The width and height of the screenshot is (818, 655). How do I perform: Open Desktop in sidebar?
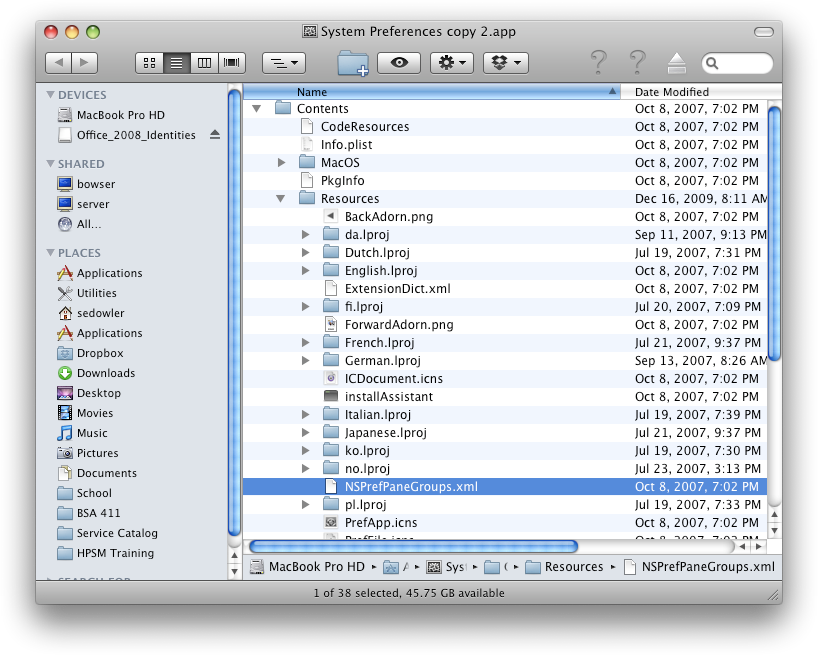[x=99, y=393]
